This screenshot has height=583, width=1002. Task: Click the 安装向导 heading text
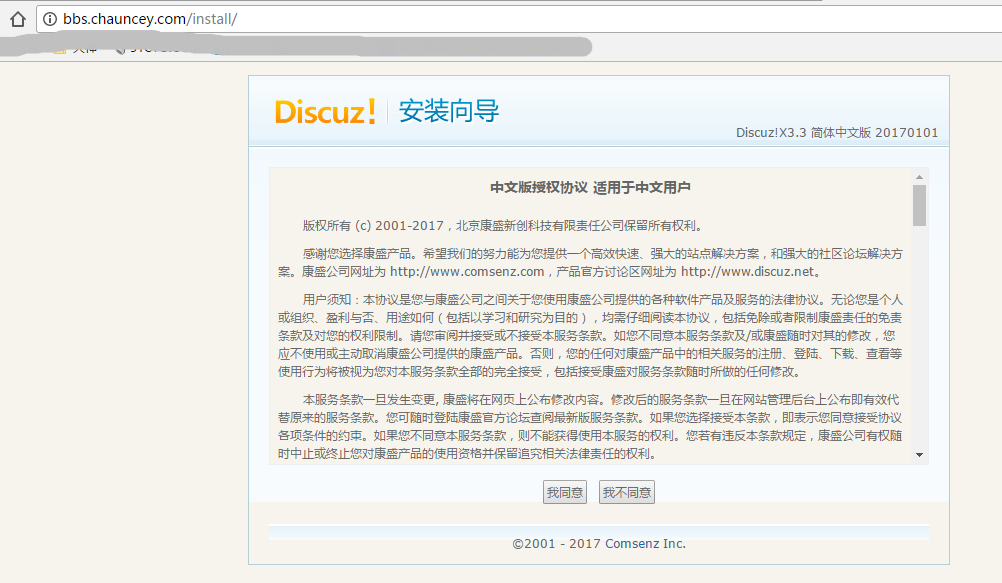(x=449, y=111)
